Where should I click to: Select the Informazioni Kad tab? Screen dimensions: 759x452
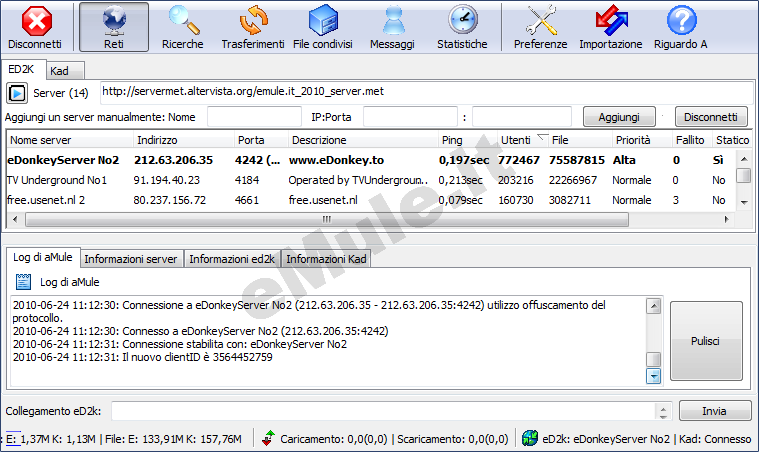point(326,259)
